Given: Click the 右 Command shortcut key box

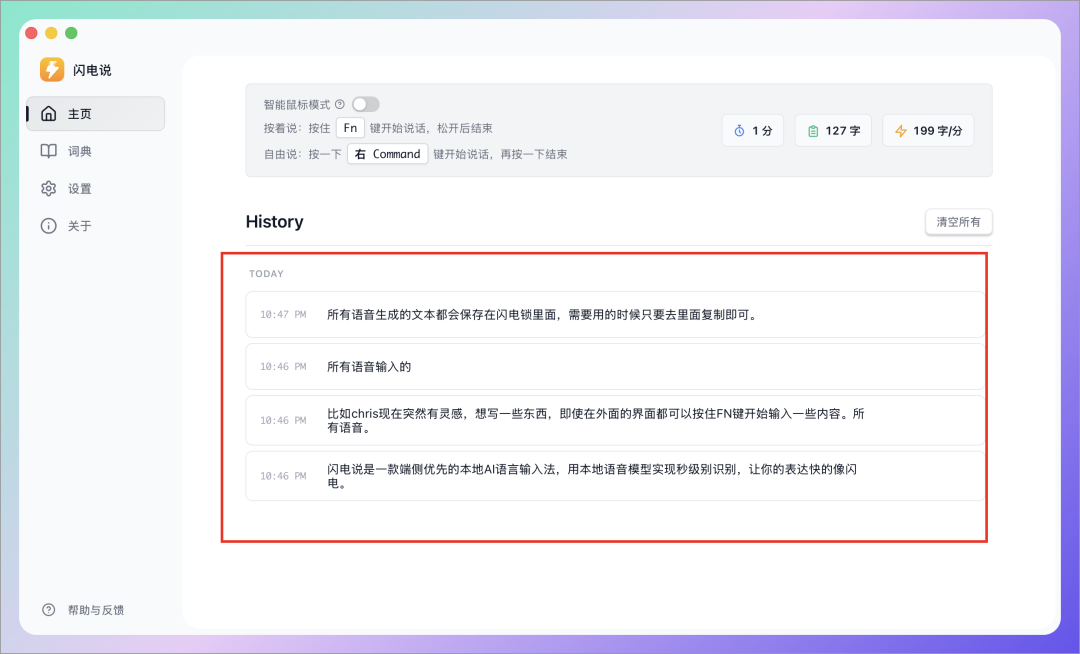Looking at the screenshot, I should point(388,154).
